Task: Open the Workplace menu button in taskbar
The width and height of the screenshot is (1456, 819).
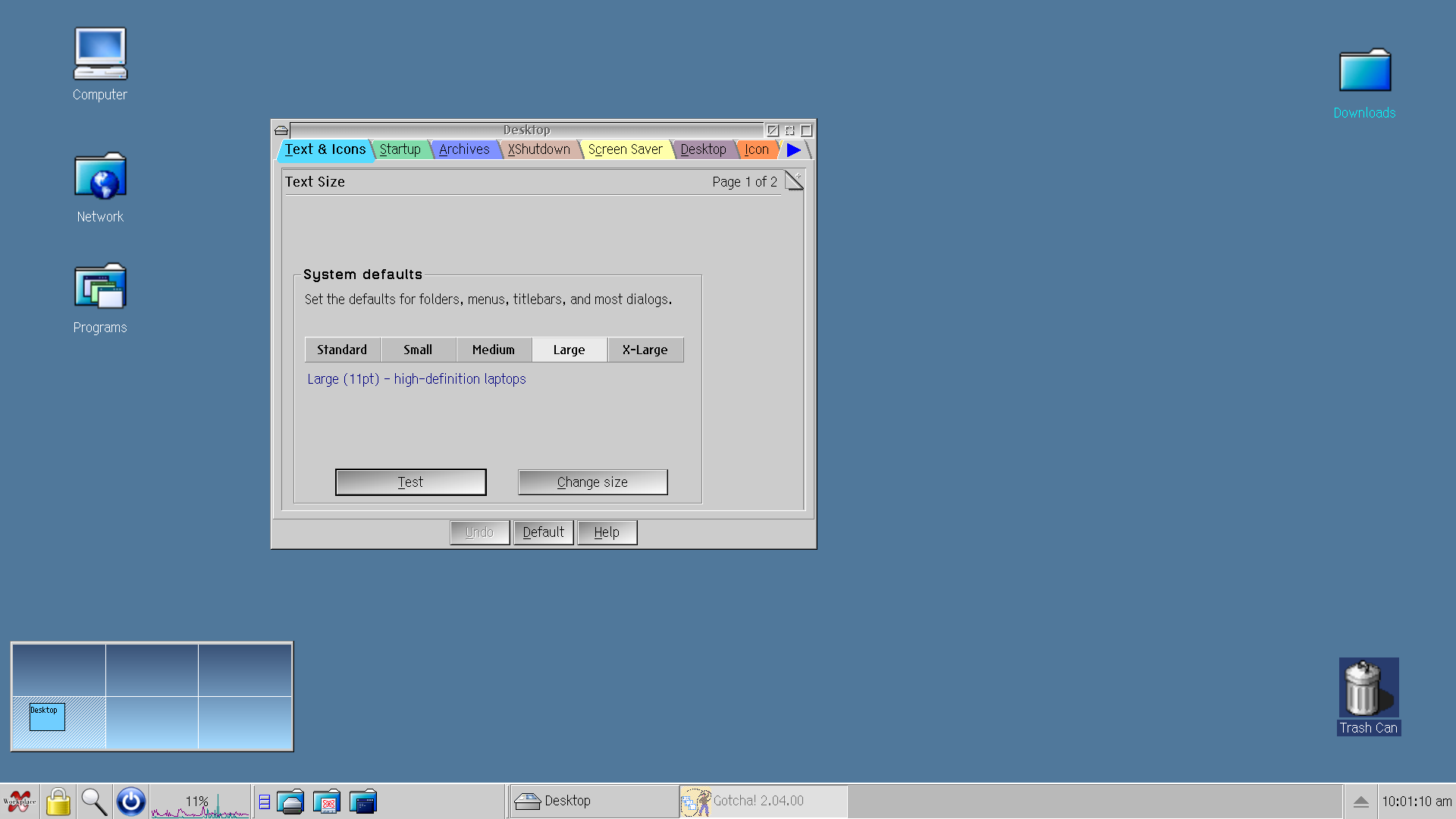Action: (20, 802)
